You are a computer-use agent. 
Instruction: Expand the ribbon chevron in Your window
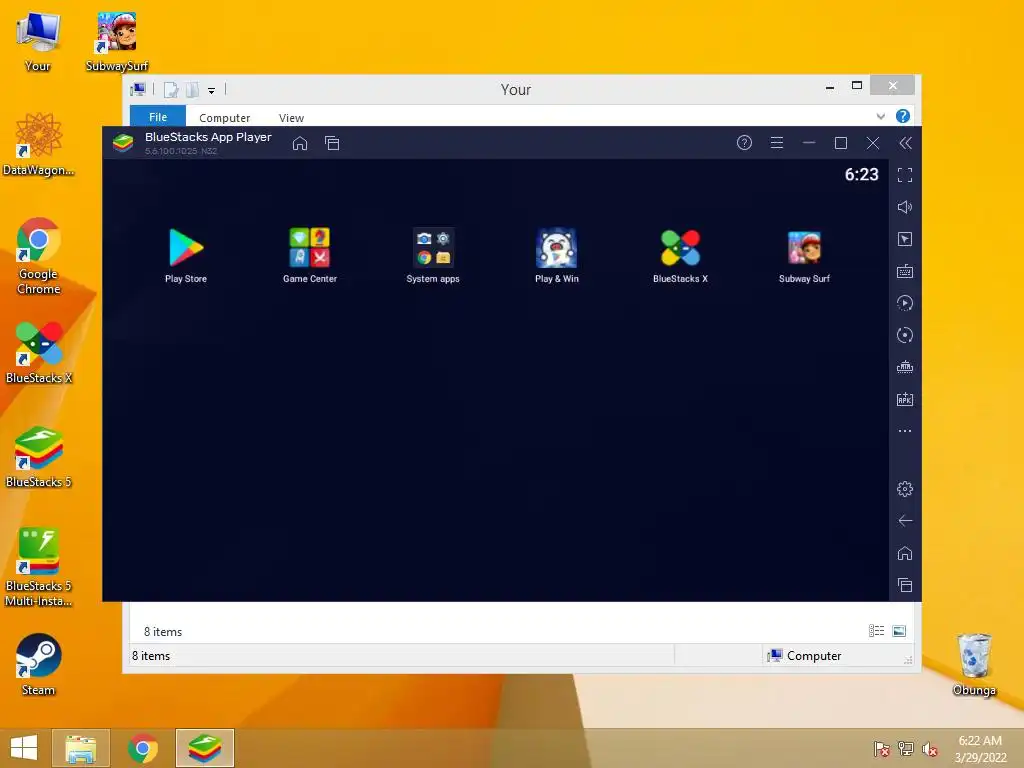(880, 116)
